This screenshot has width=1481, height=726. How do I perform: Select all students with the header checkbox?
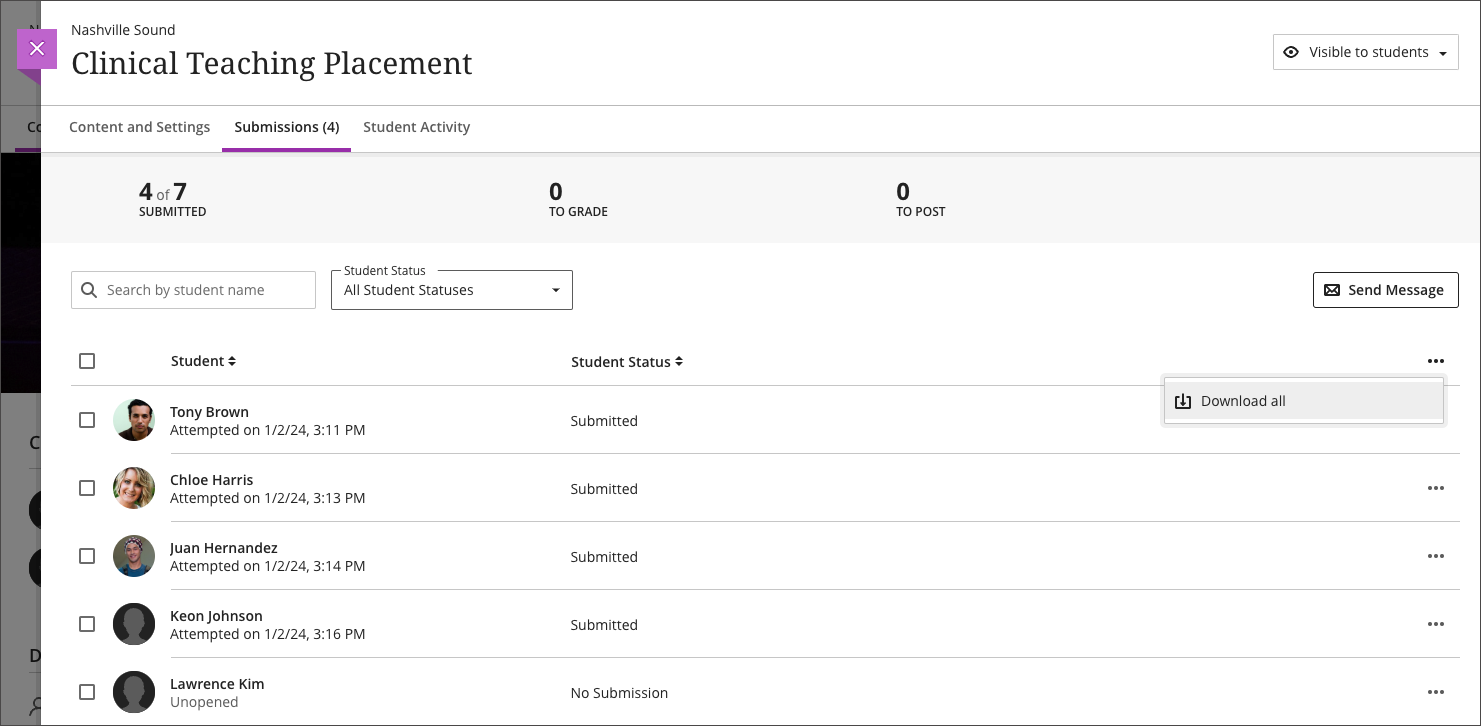pos(87,361)
